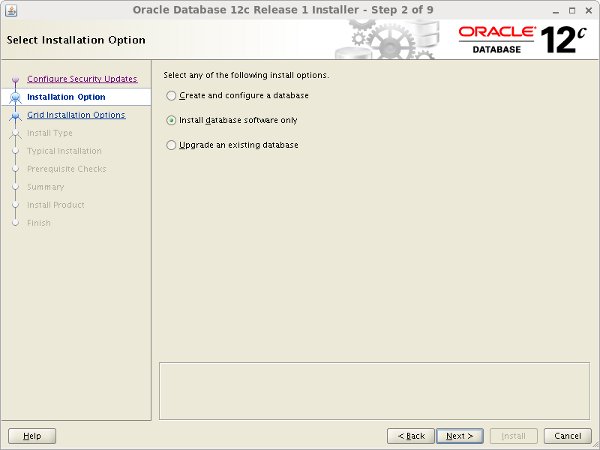Image resolution: width=600 pixels, height=450 pixels.
Task: Click the 'Install Type' disabled step text
Action: click(x=50, y=133)
